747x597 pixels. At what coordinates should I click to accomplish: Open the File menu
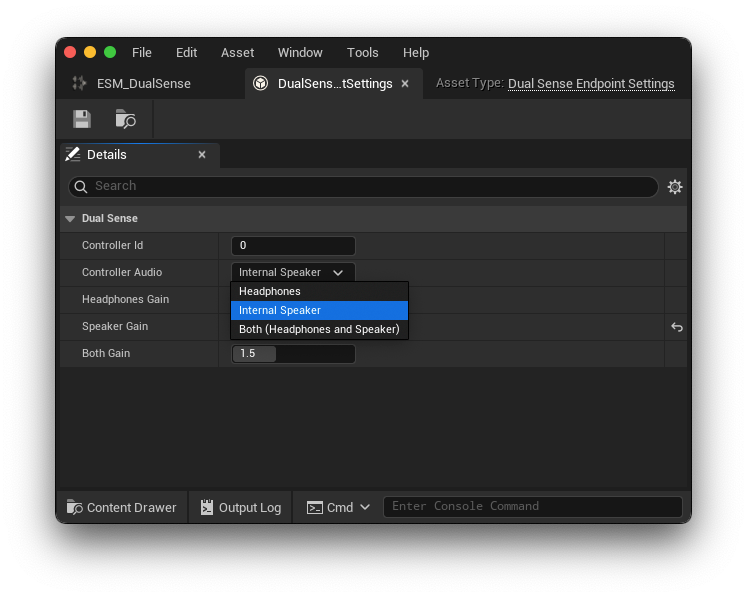coord(141,52)
